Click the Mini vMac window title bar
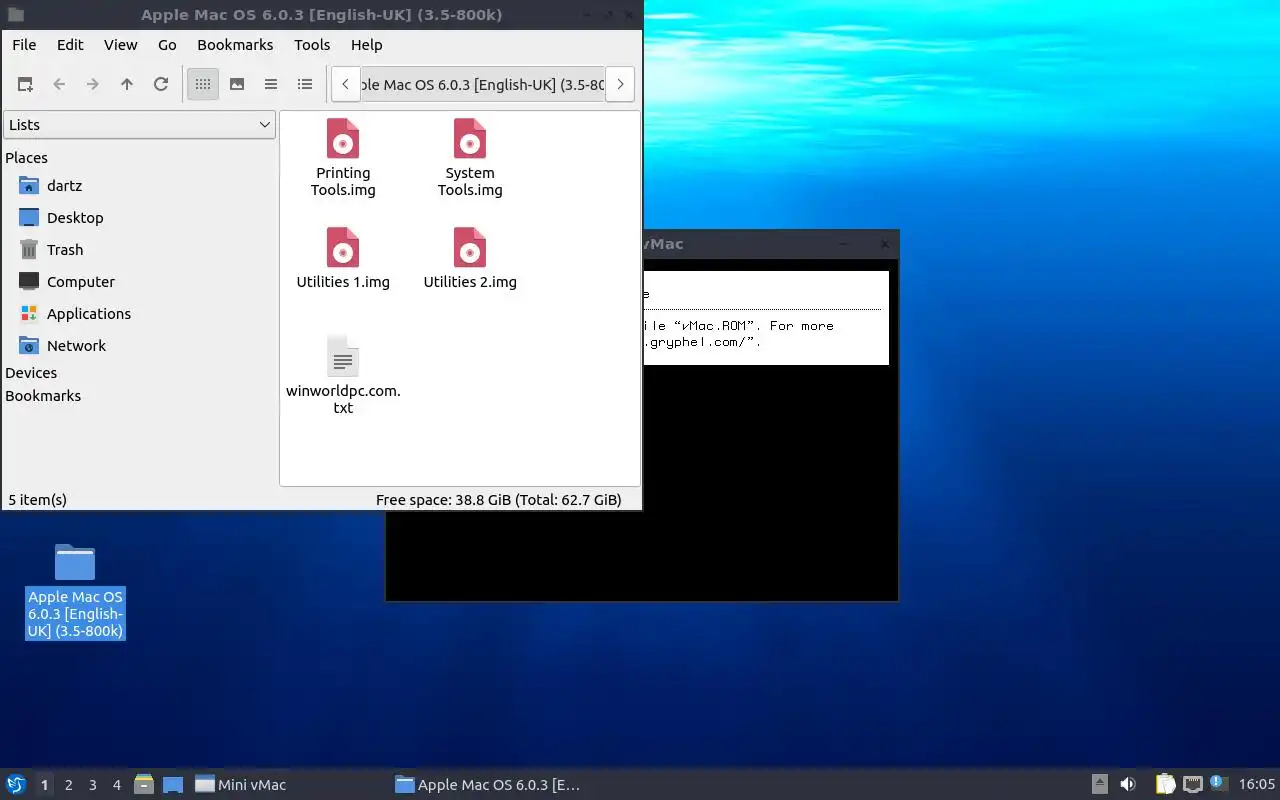Viewport: 1280px width, 800px height. [x=770, y=244]
